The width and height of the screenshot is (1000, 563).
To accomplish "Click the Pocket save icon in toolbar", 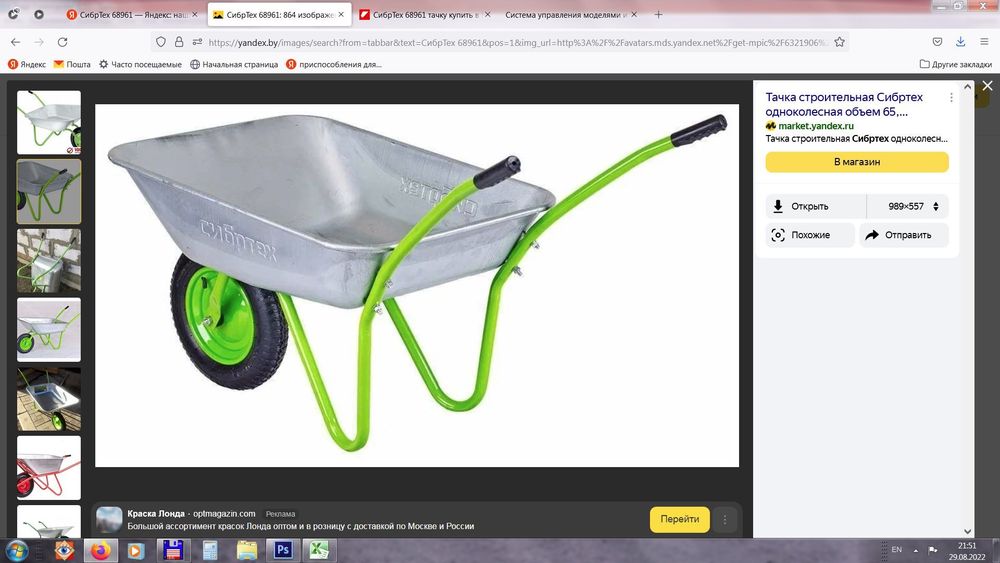I will (x=937, y=42).
